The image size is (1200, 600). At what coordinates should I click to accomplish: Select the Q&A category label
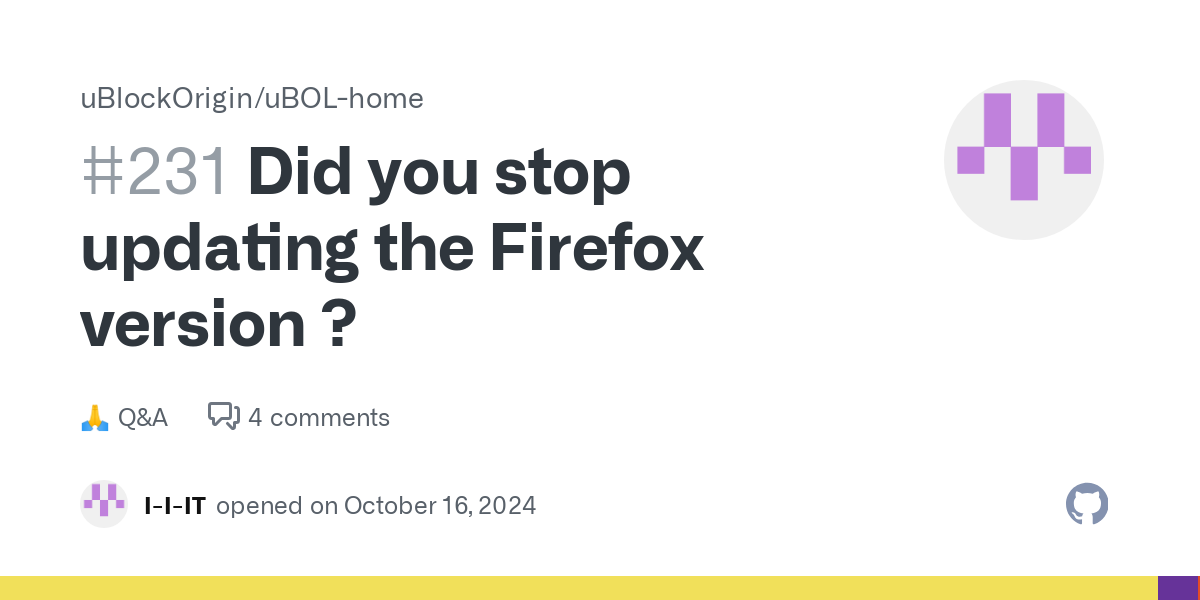tap(143, 418)
